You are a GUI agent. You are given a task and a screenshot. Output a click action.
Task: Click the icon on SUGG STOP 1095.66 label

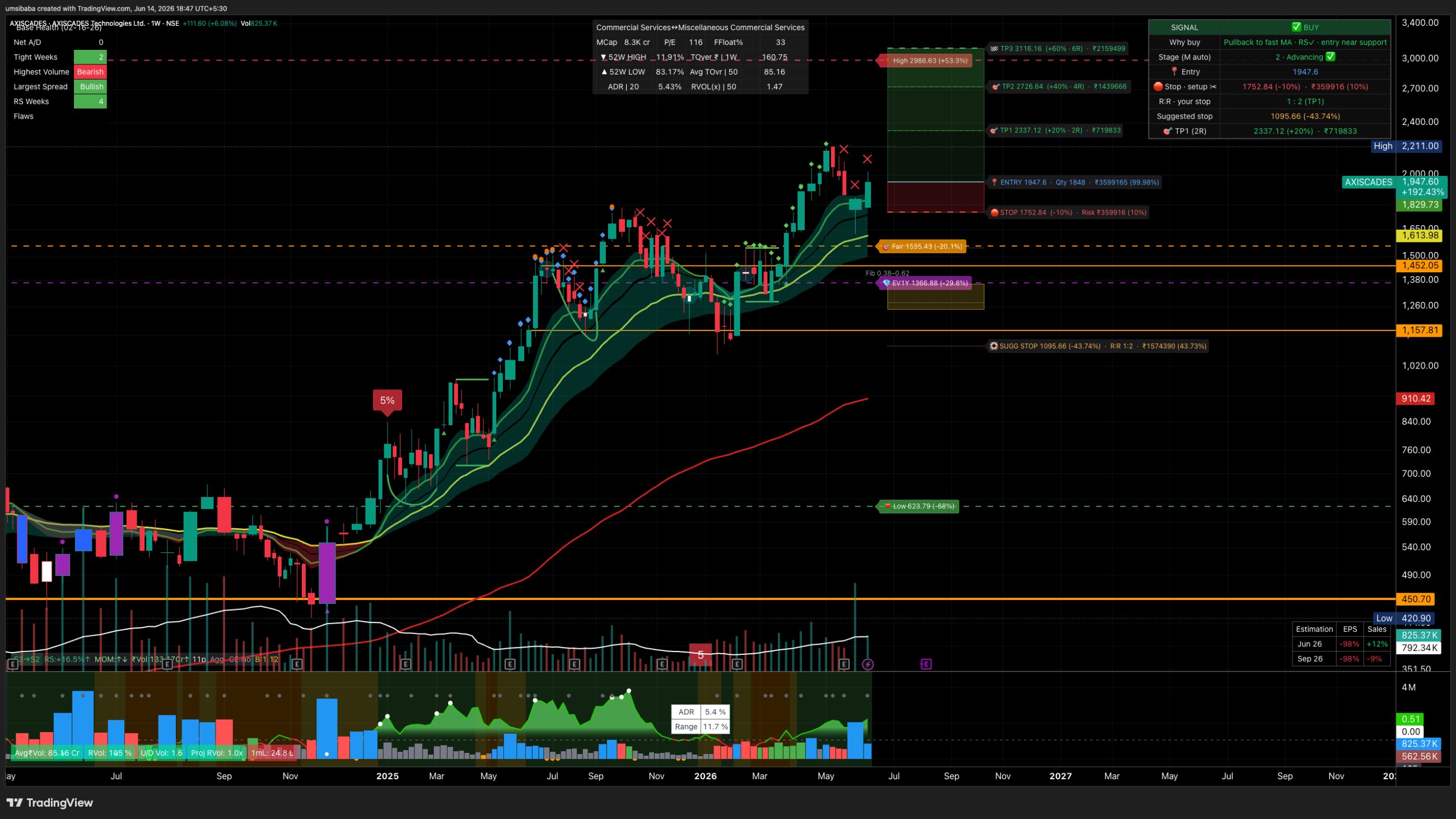(x=993, y=346)
